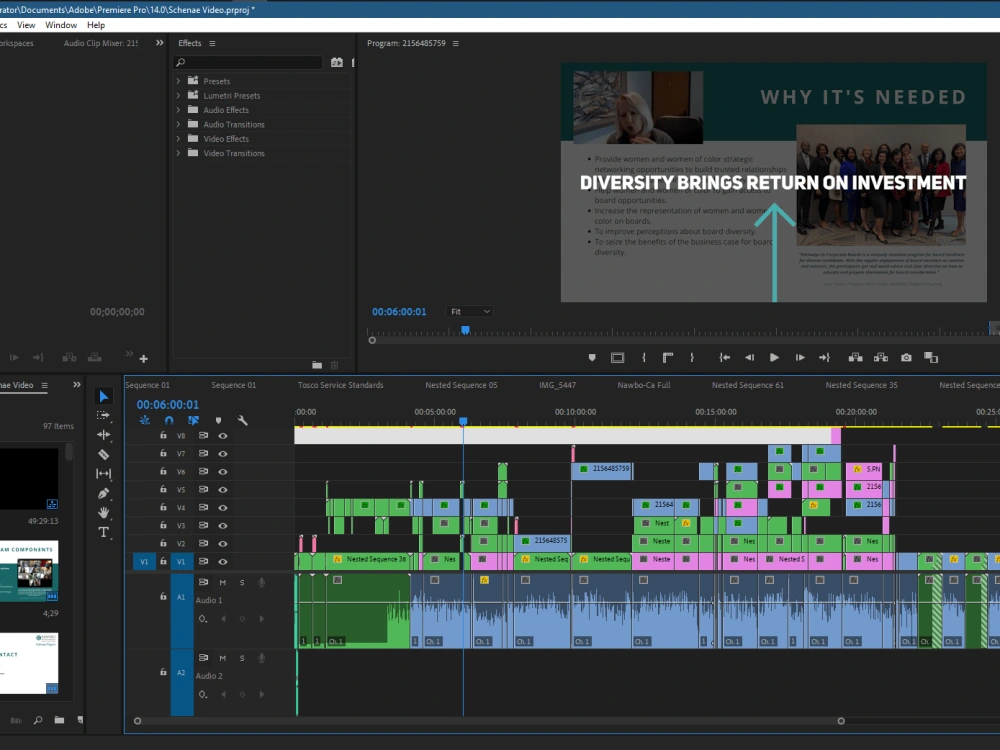The width and height of the screenshot is (1000, 750).
Task: Expand Audio Effects folder
Action: 178,110
